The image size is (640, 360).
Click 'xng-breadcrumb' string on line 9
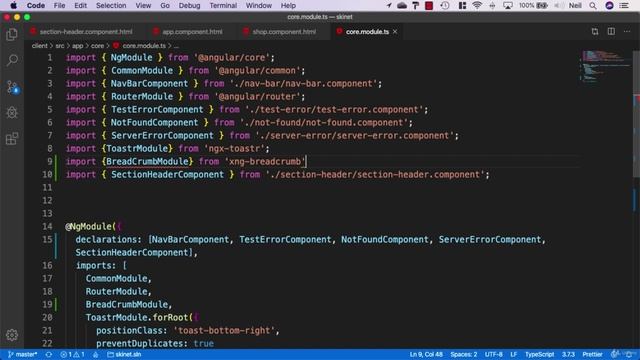coord(265,162)
